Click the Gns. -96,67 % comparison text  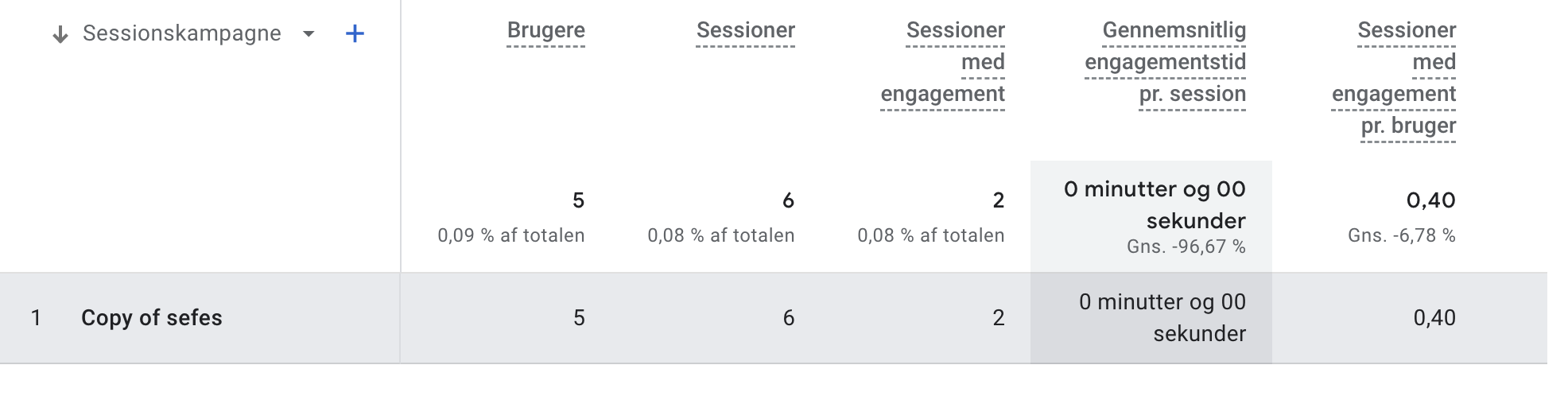pyautogui.click(x=1186, y=247)
